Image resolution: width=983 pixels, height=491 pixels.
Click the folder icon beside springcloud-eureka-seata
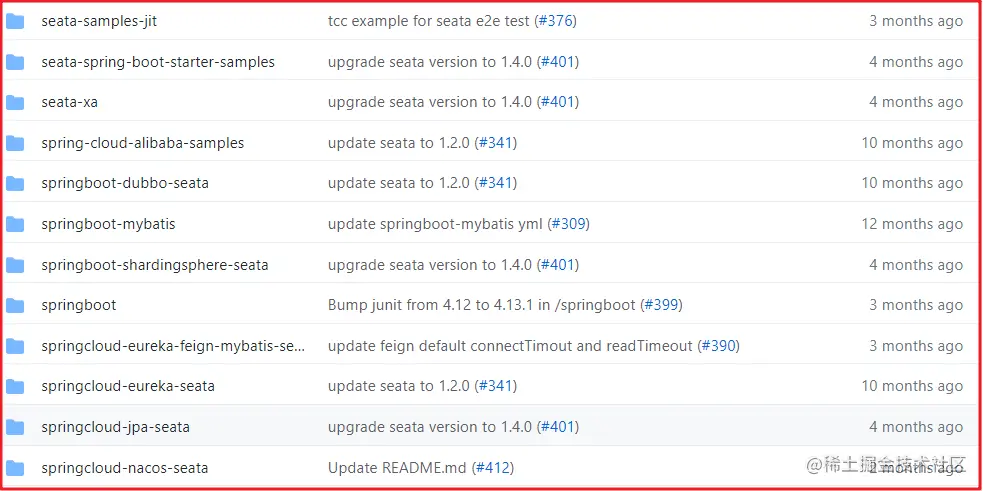click(15, 386)
